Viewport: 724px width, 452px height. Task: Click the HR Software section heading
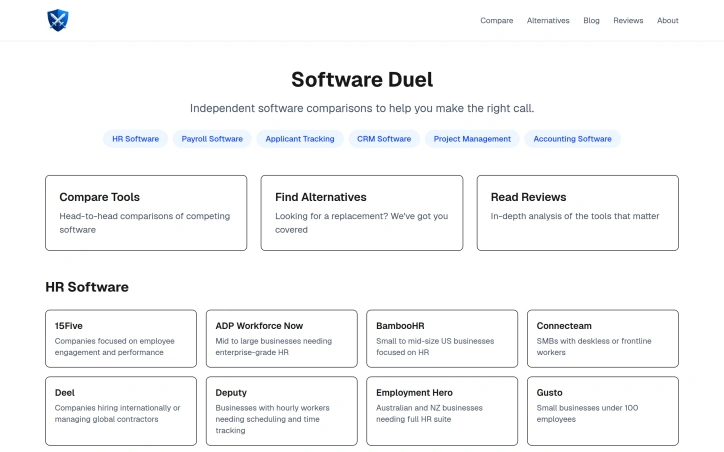87,287
